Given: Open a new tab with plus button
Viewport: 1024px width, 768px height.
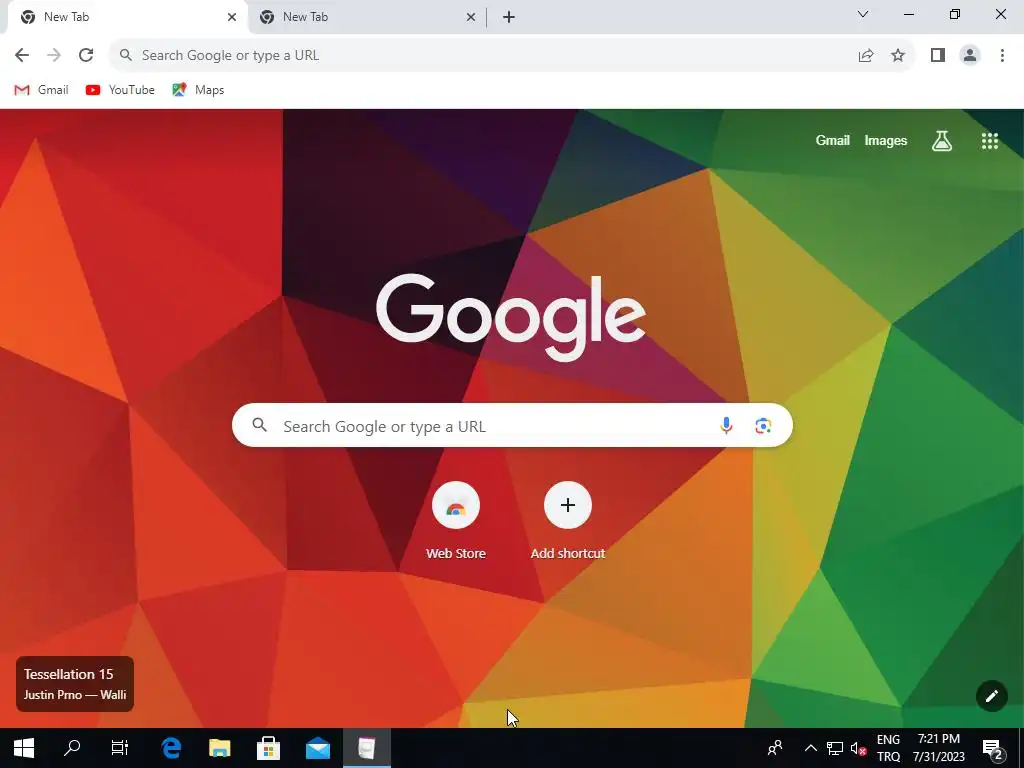Looking at the screenshot, I should point(509,17).
